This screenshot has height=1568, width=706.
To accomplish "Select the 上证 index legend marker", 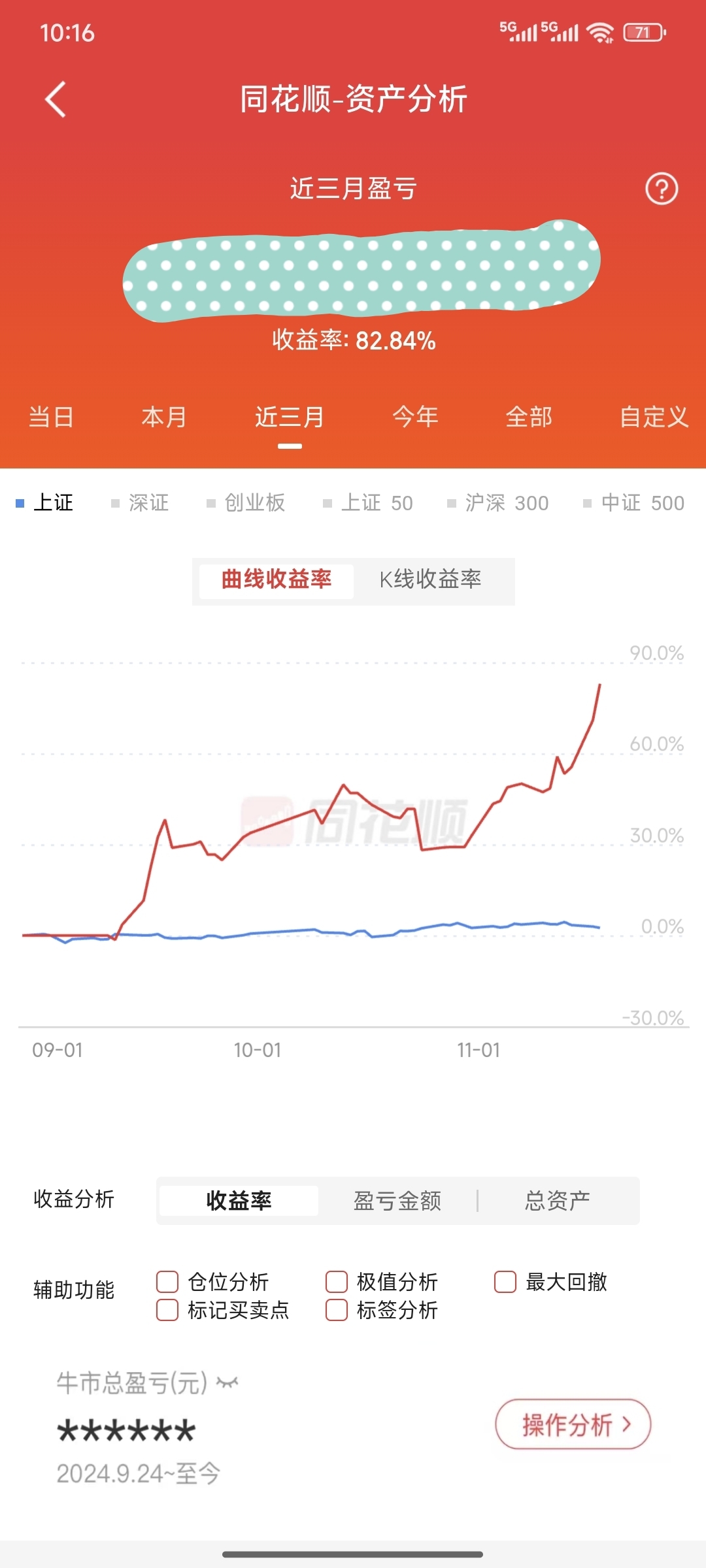I will 20,503.
